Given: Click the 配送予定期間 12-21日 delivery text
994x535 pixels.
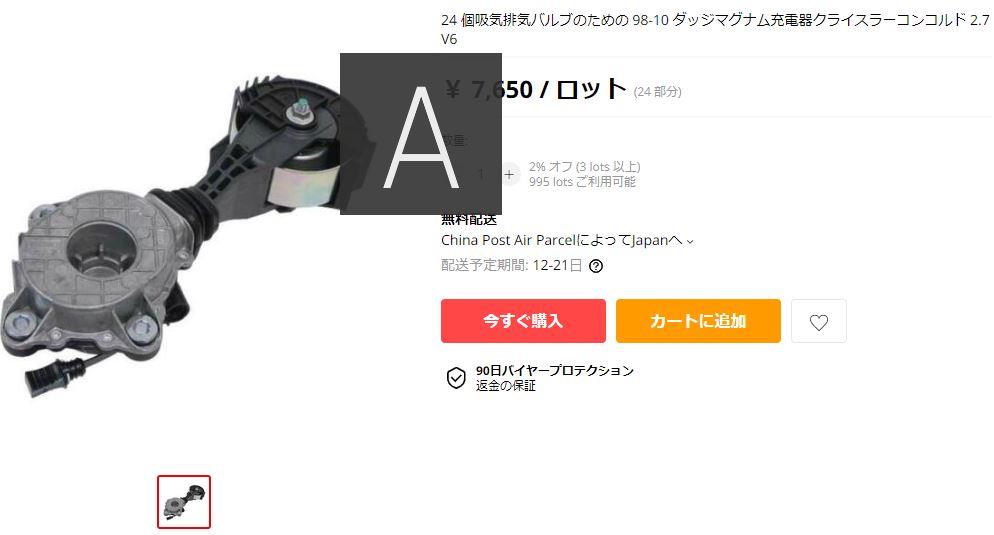Looking at the screenshot, I should tap(512, 265).
